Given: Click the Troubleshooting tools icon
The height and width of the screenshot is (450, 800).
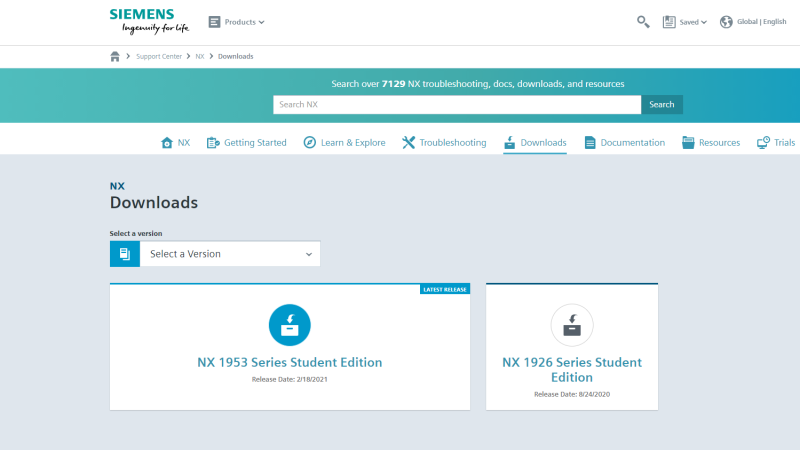Looking at the screenshot, I should pos(408,142).
